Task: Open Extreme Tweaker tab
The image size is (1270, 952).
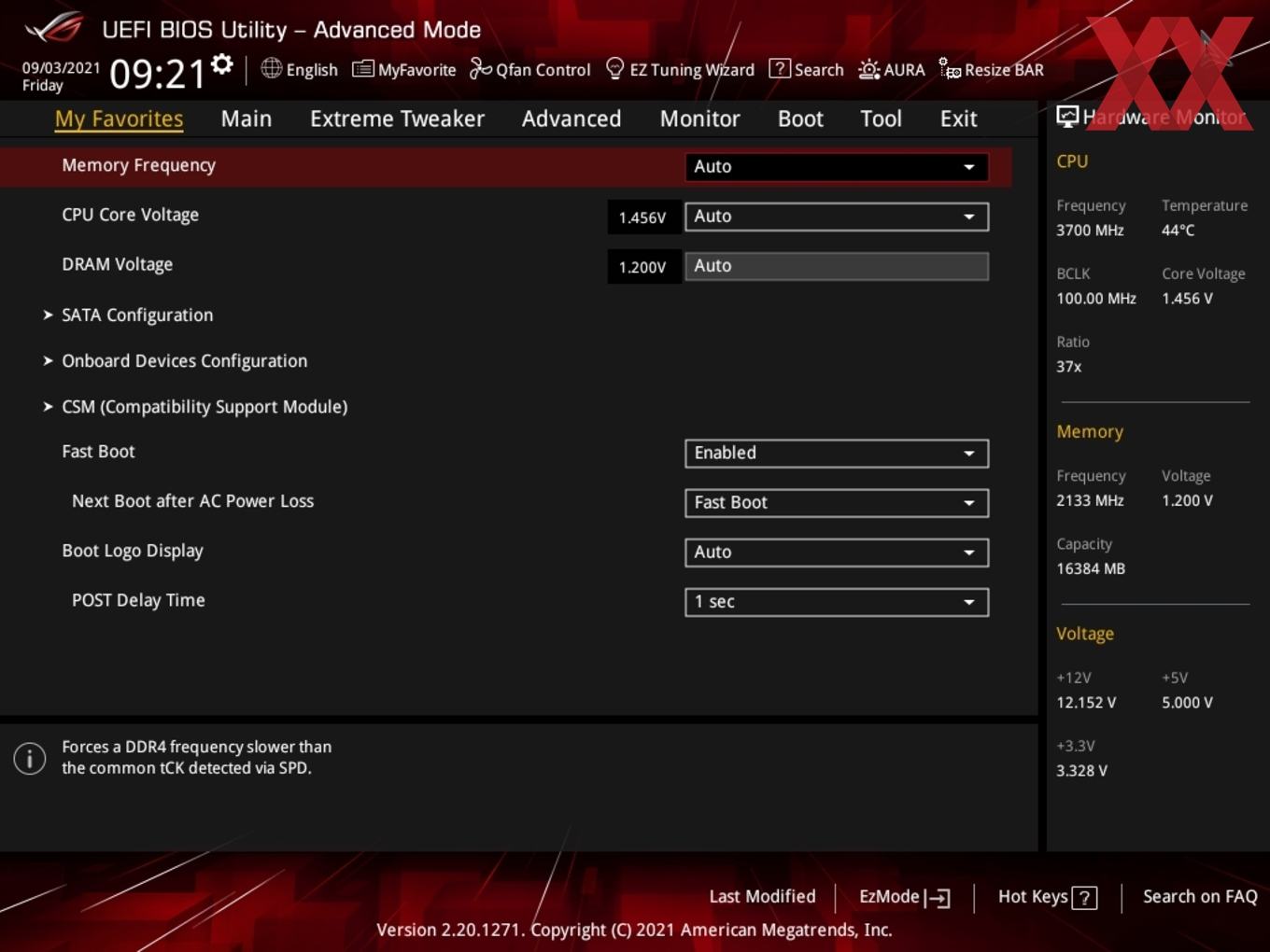Action: [397, 119]
